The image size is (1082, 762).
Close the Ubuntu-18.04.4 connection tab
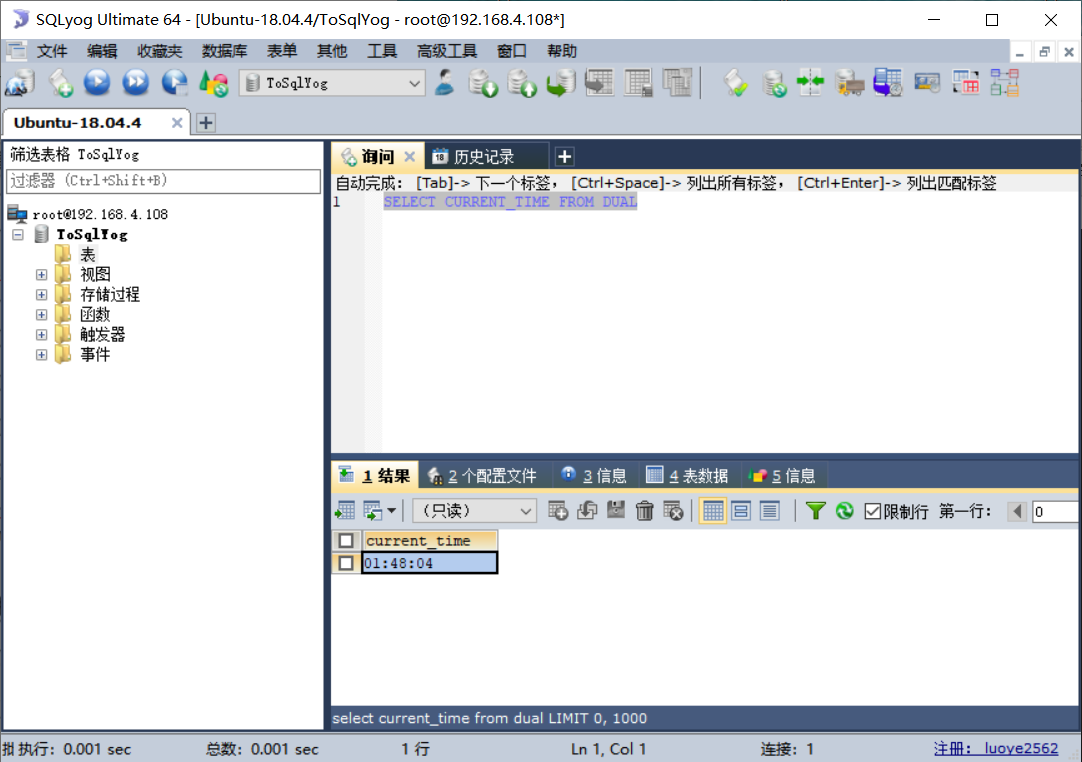(x=177, y=123)
